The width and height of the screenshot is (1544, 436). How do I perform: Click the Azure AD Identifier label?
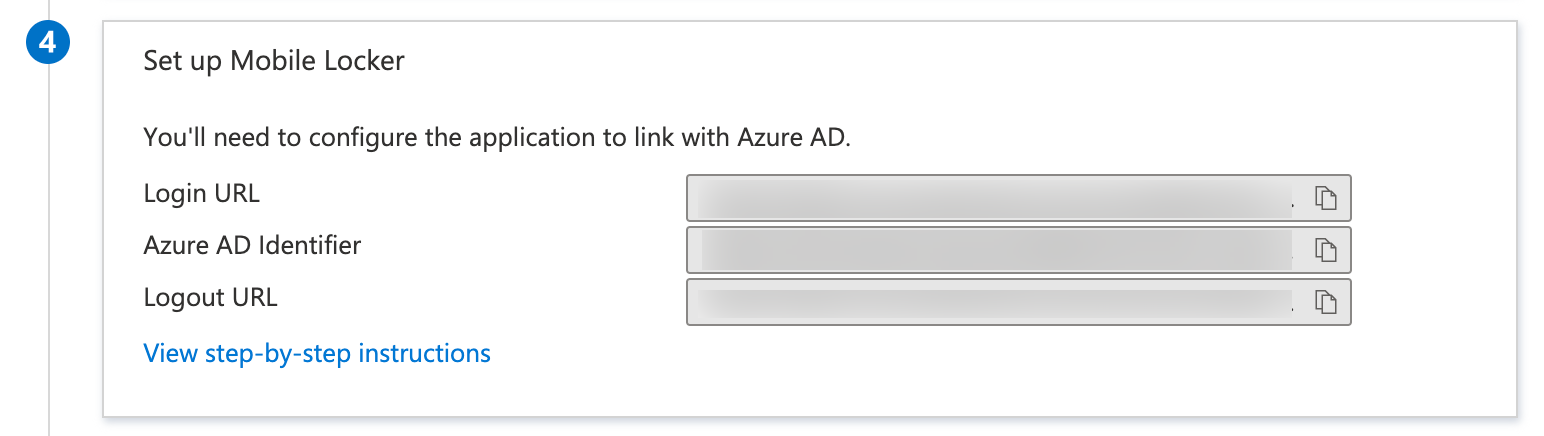[252, 245]
